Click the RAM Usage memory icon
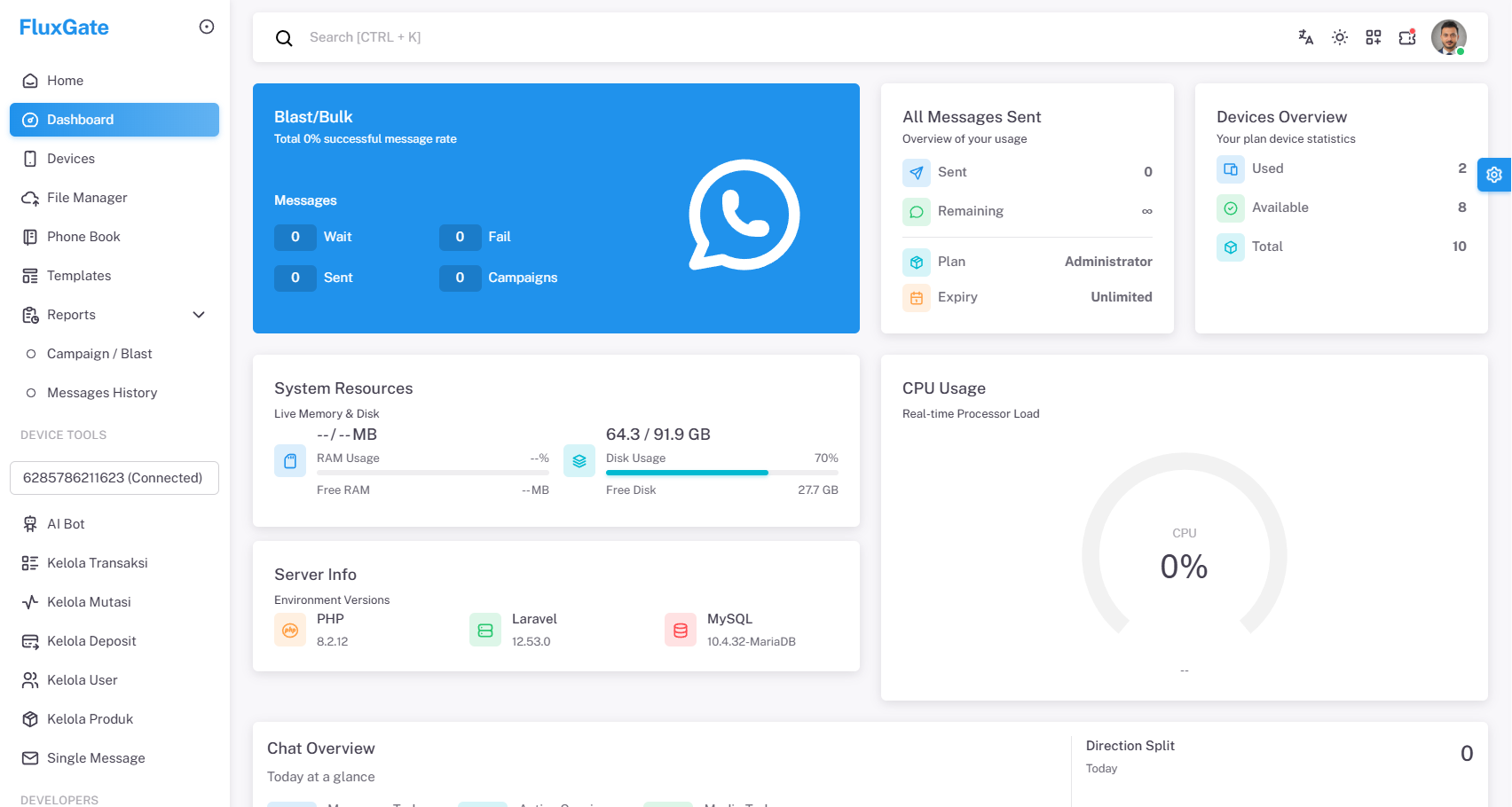Viewport: 1512px width, 807px height. [x=290, y=461]
